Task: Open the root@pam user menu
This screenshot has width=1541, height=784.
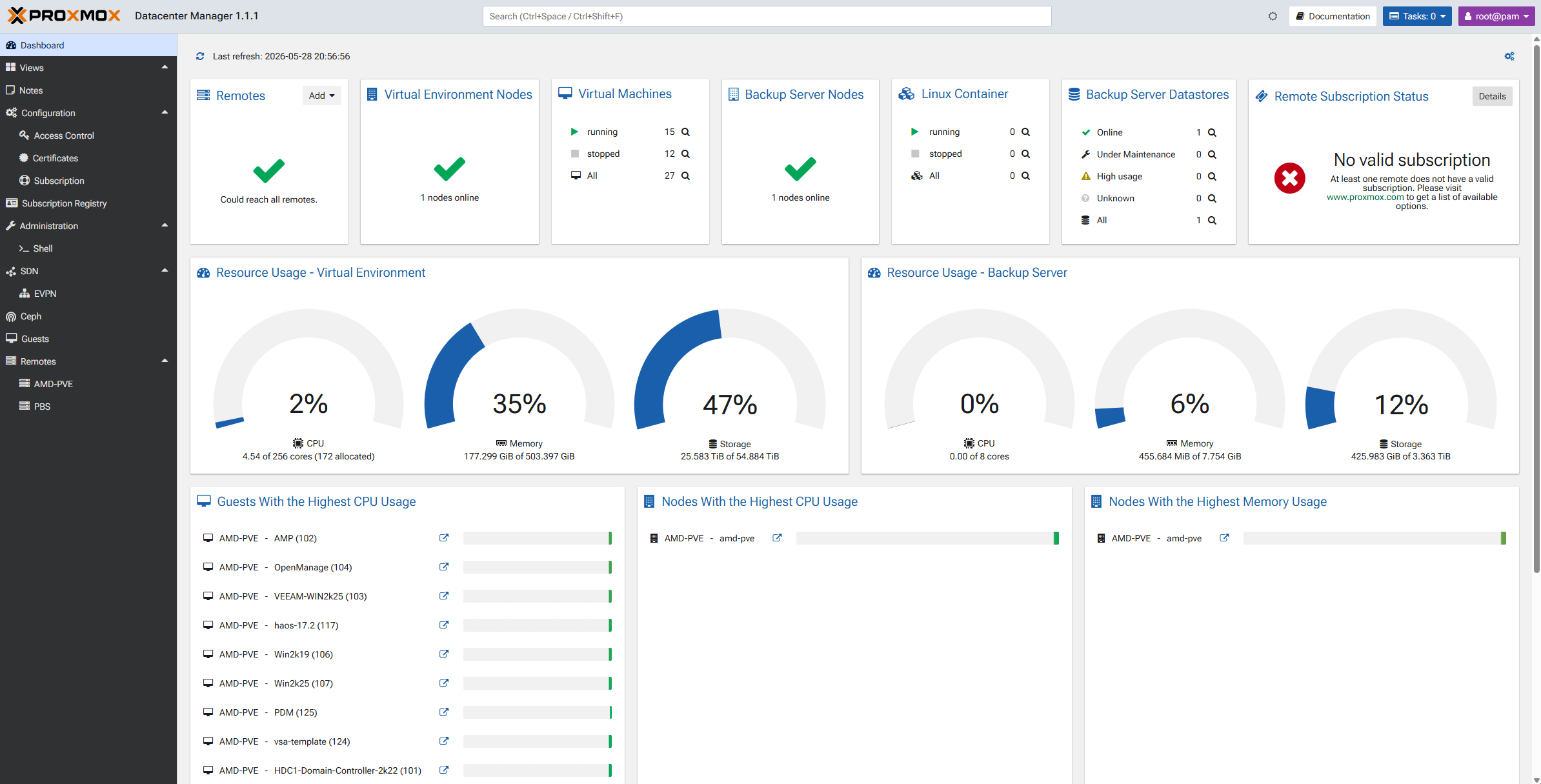Action: tap(1496, 16)
